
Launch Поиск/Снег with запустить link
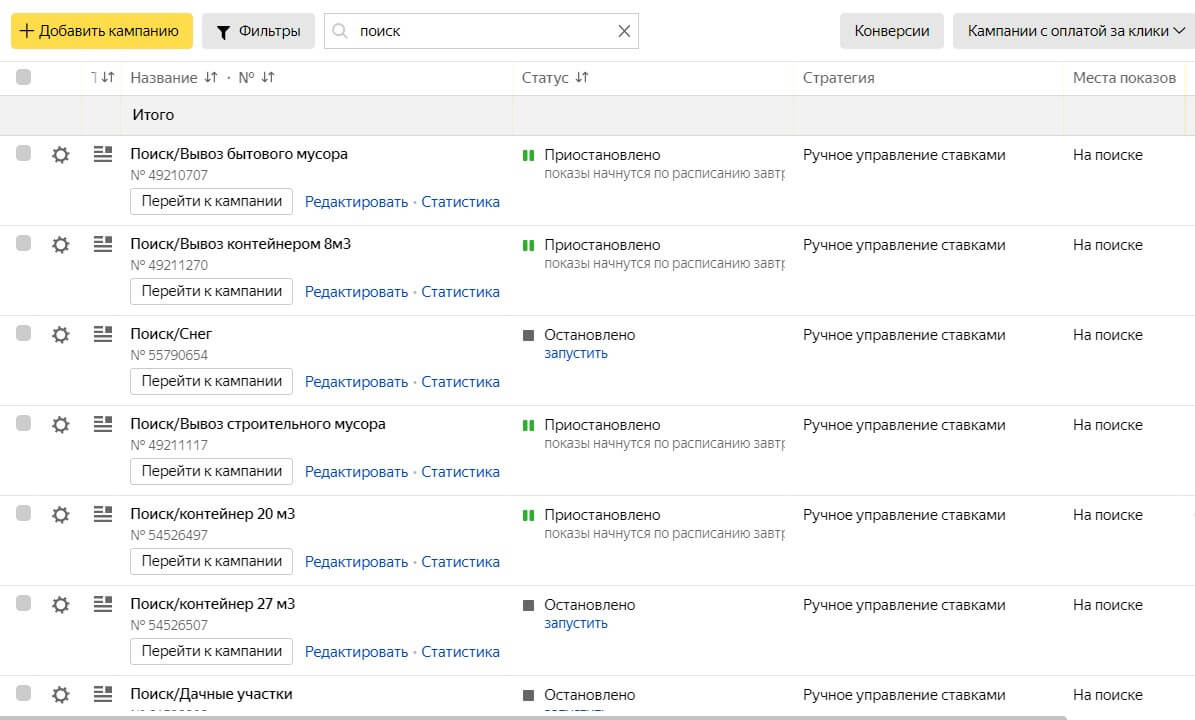(x=575, y=354)
